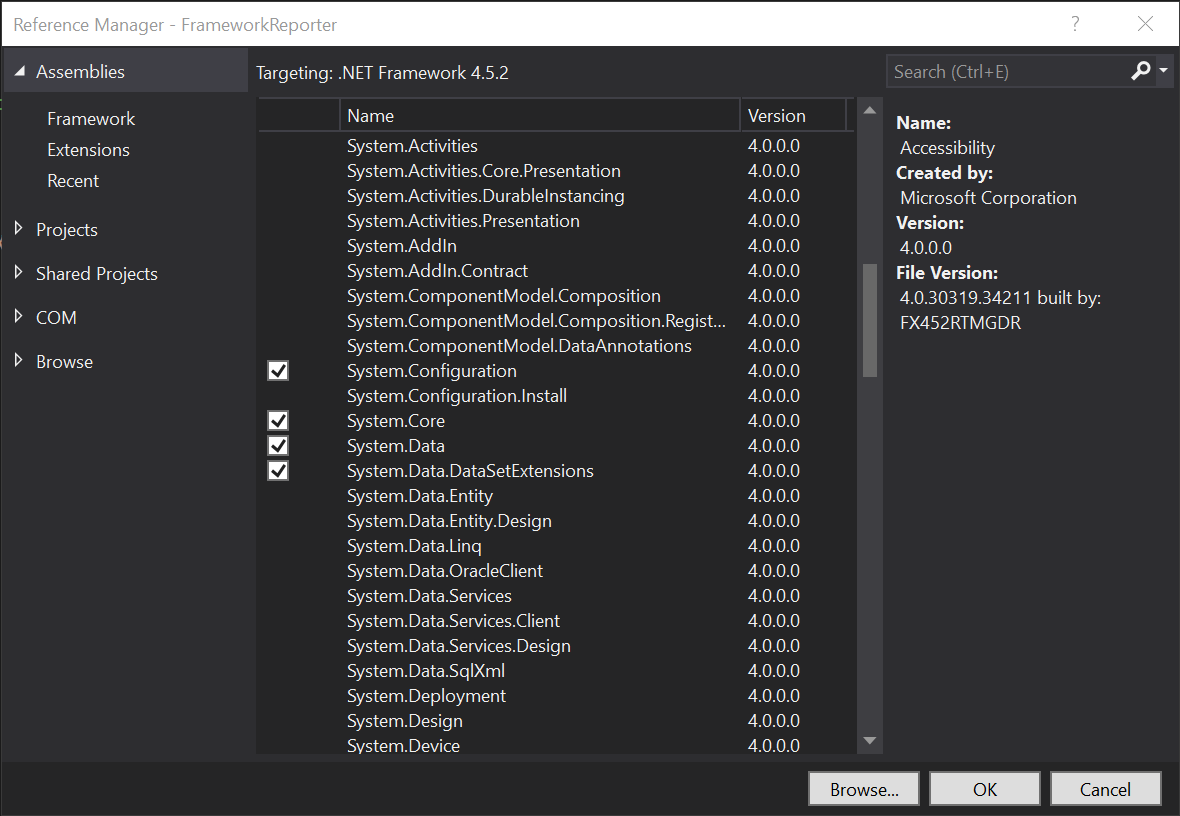Click the Cancel button
The width and height of the screenshot is (1180, 816).
1105,789
